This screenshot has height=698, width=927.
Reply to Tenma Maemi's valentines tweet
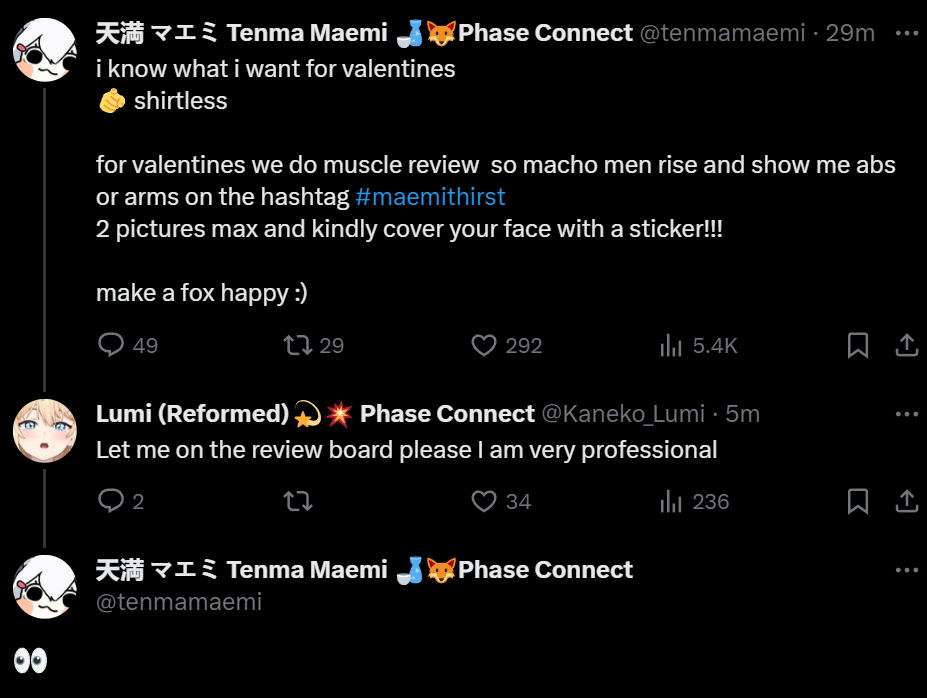pyautogui.click(x=111, y=346)
